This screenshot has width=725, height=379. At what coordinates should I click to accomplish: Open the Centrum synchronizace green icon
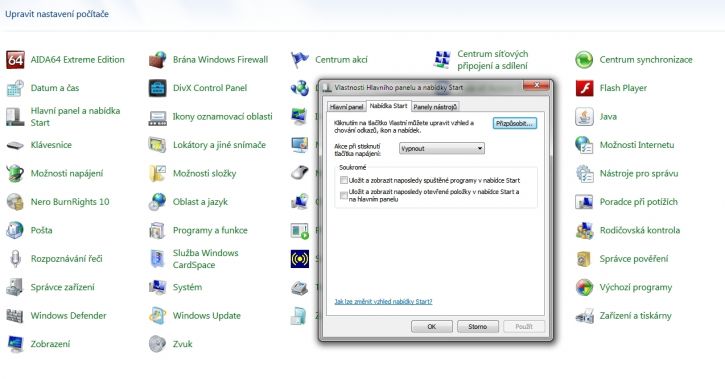coord(584,60)
